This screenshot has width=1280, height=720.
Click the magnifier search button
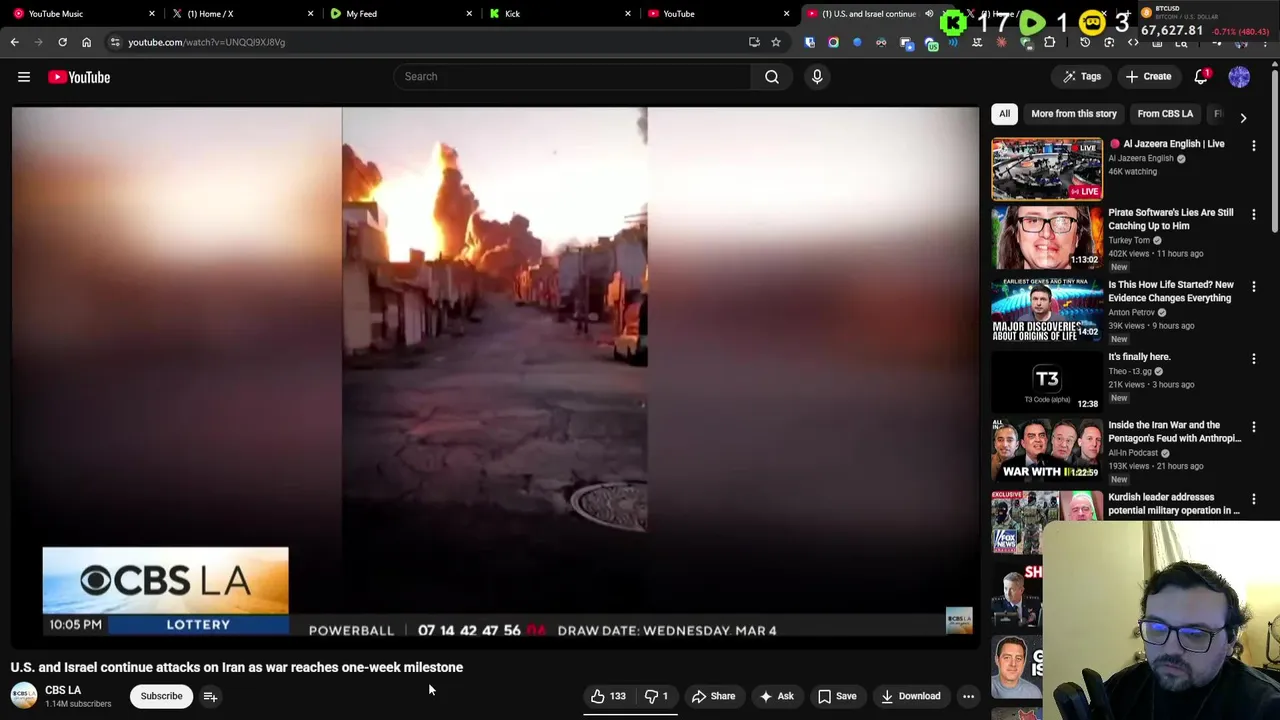[772, 76]
